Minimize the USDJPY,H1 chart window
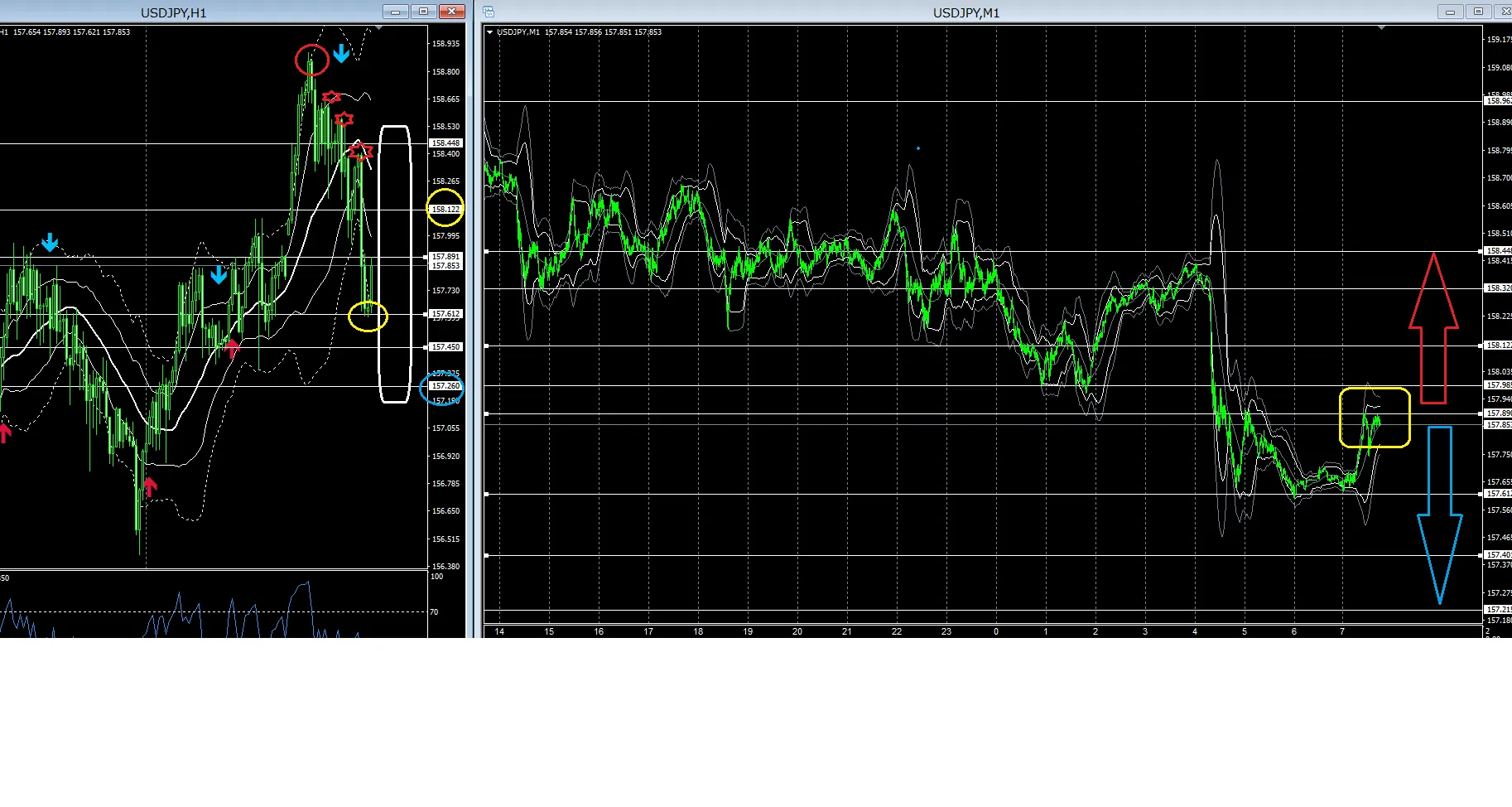 (395, 12)
